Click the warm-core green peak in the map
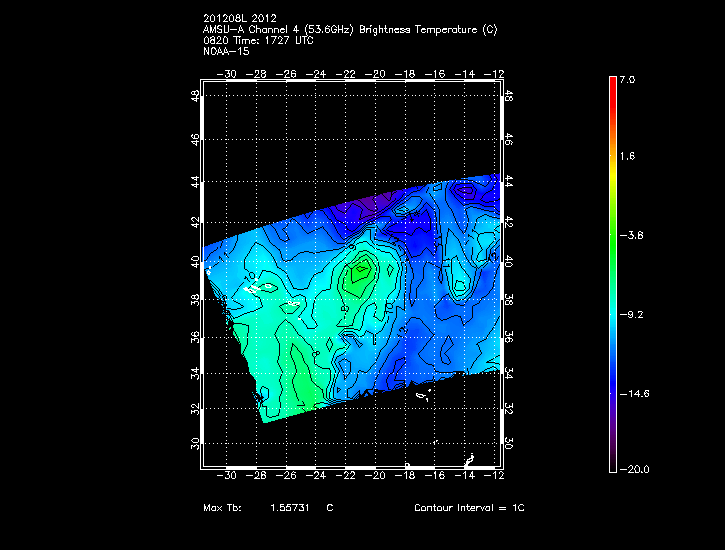The height and width of the screenshot is (550, 725). (x=361, y=268)
